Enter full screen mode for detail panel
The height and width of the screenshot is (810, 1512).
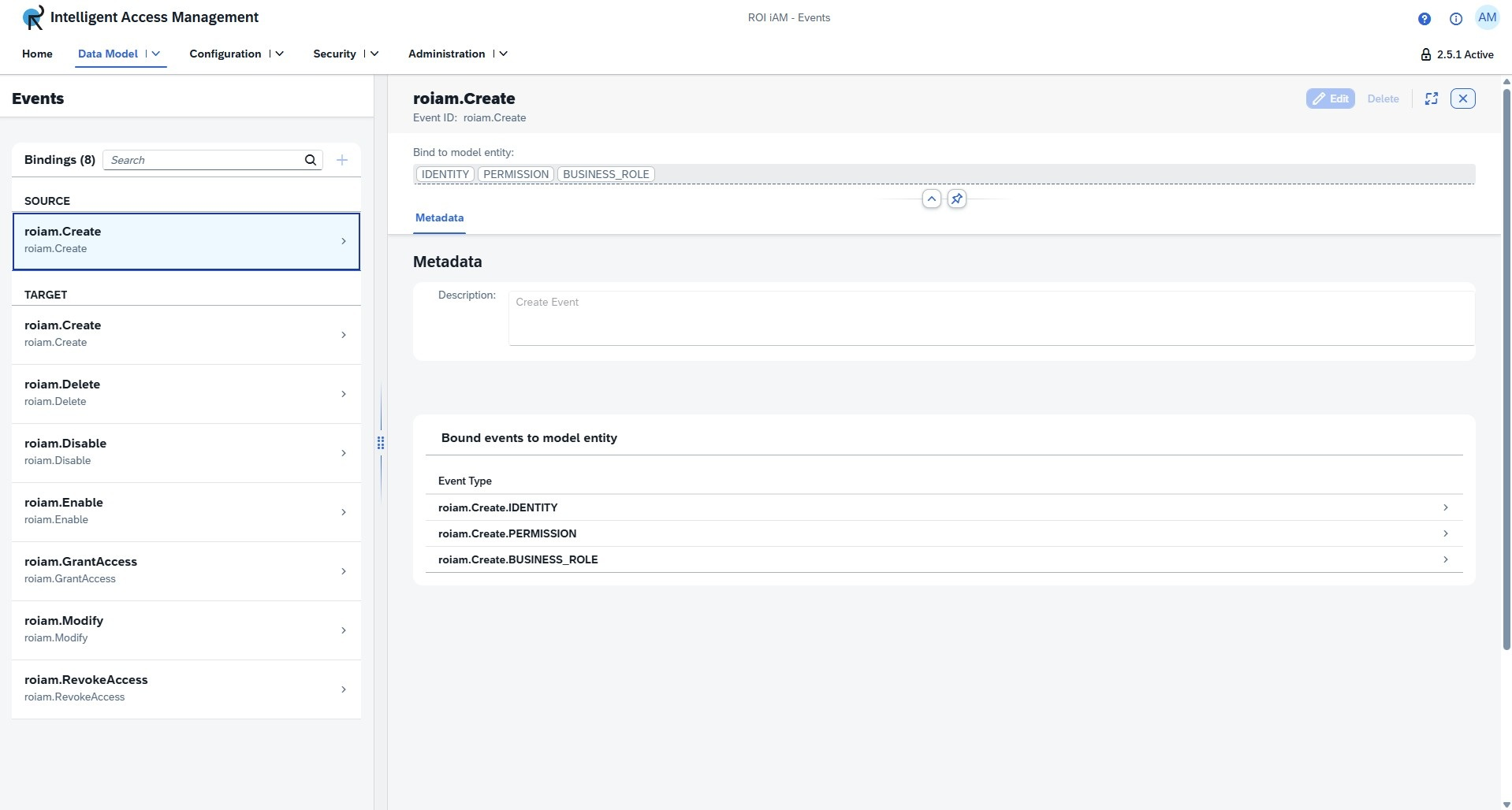1432,98
